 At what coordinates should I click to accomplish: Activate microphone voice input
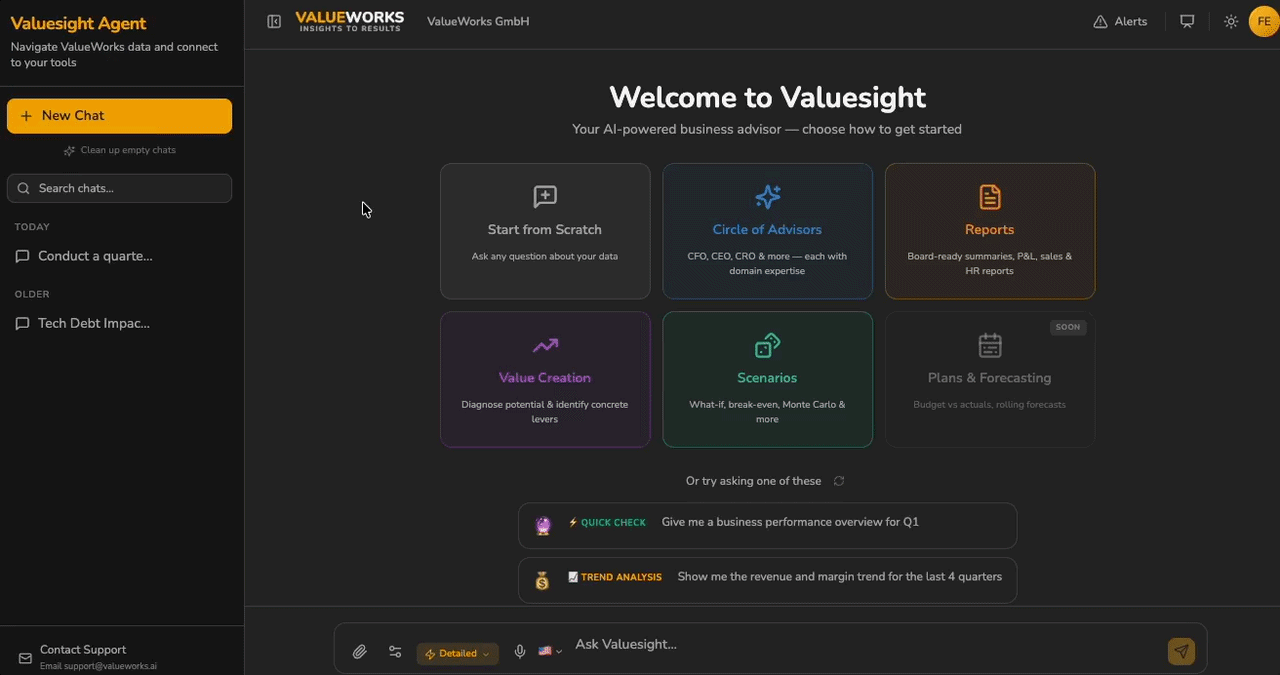click(520, 652)
